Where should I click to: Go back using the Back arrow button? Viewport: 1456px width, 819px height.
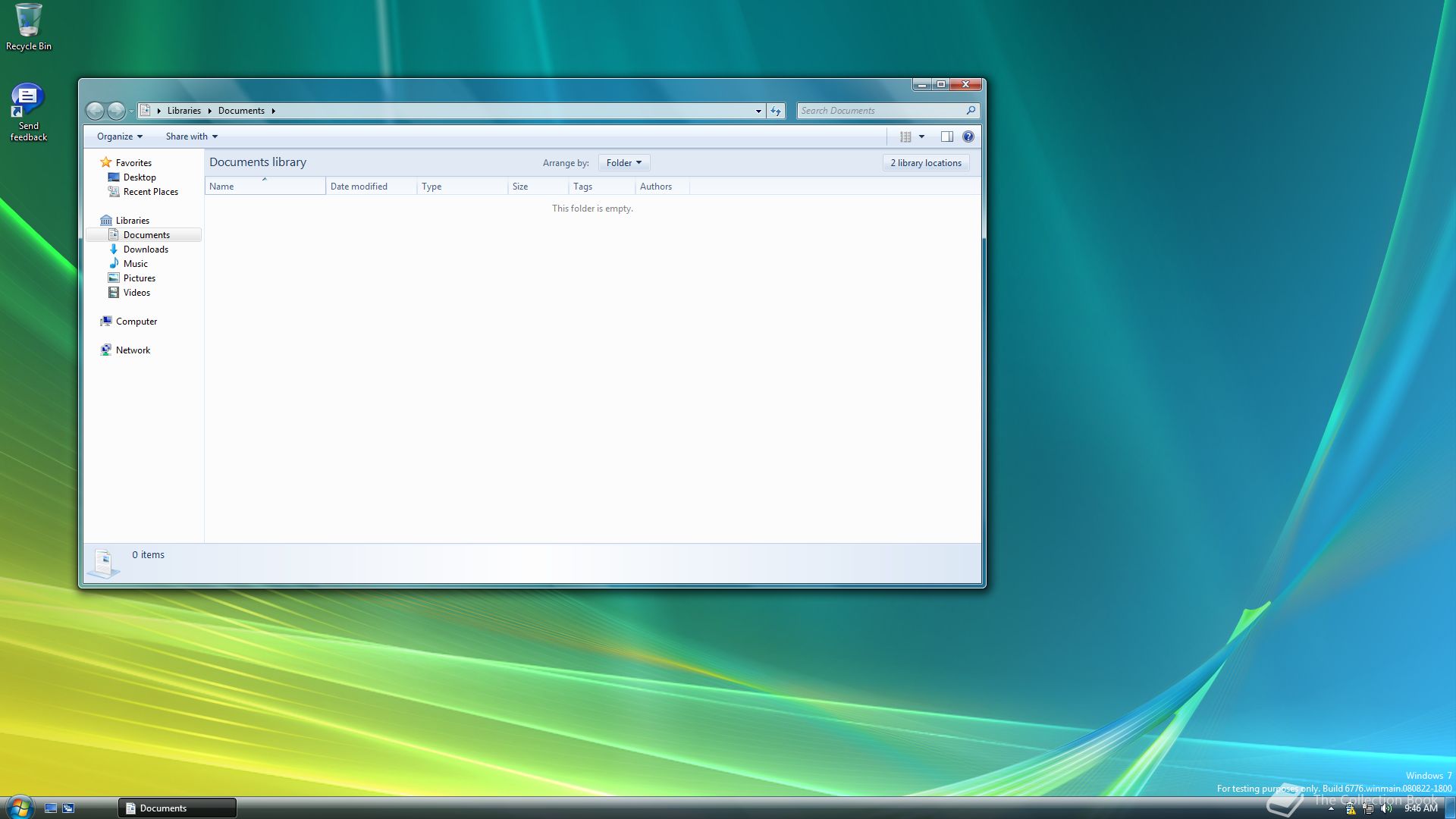click(95, 111)
